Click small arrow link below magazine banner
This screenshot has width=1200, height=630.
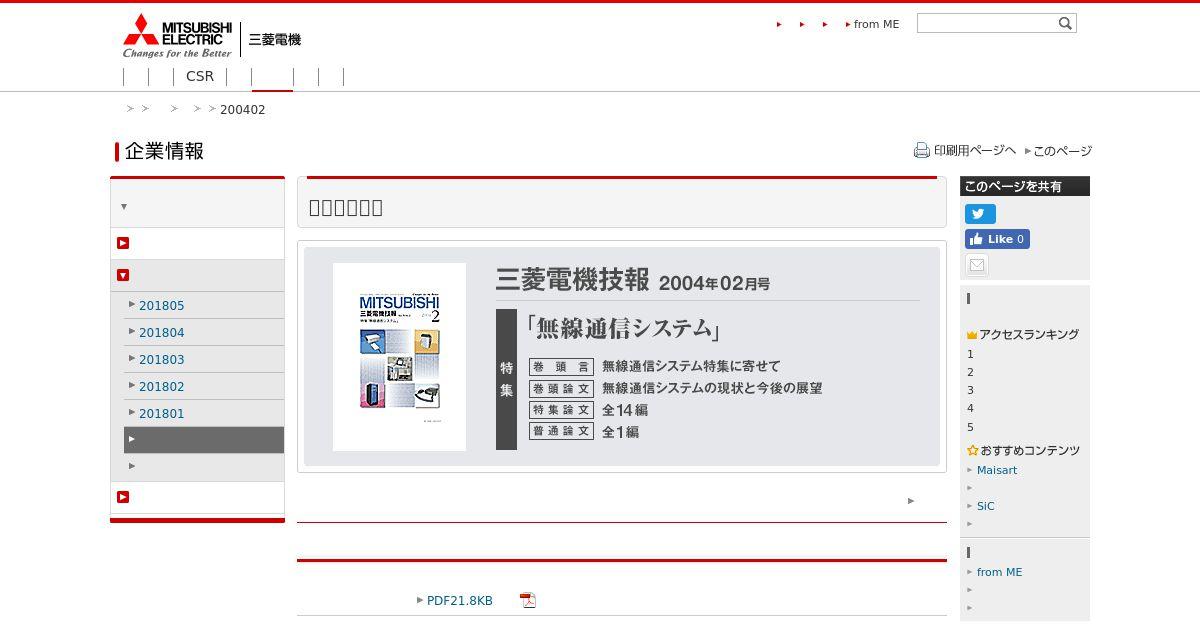tap(911, 501)
